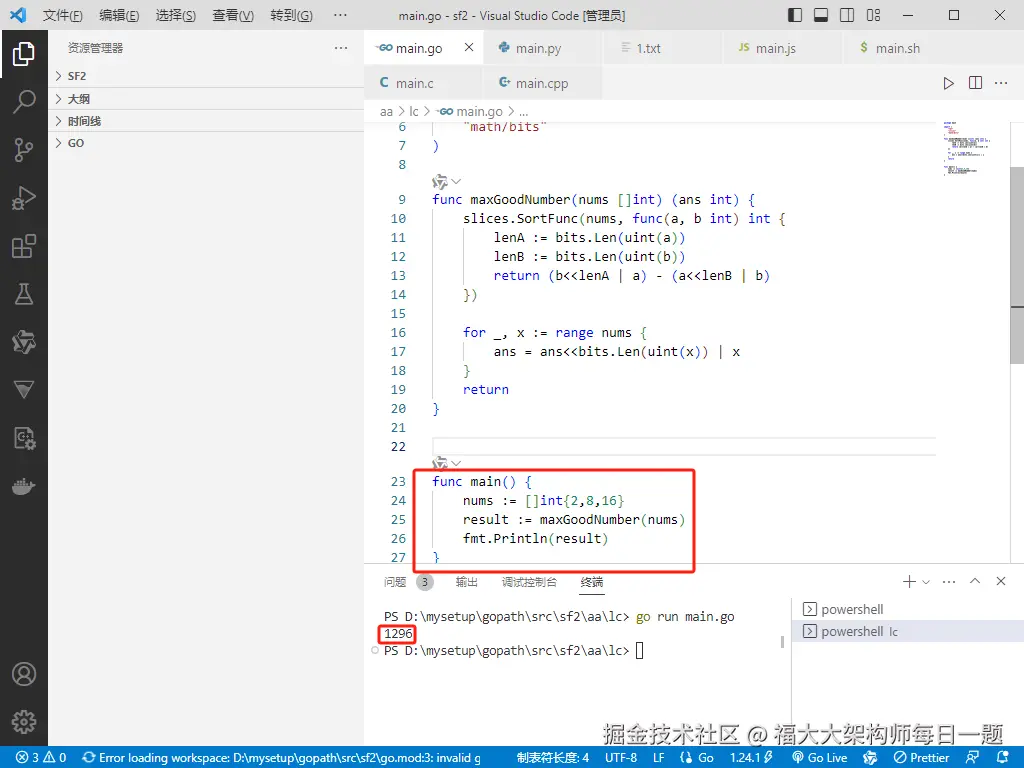
Task: Close the terminal panel
Action: click(1000, 581)
